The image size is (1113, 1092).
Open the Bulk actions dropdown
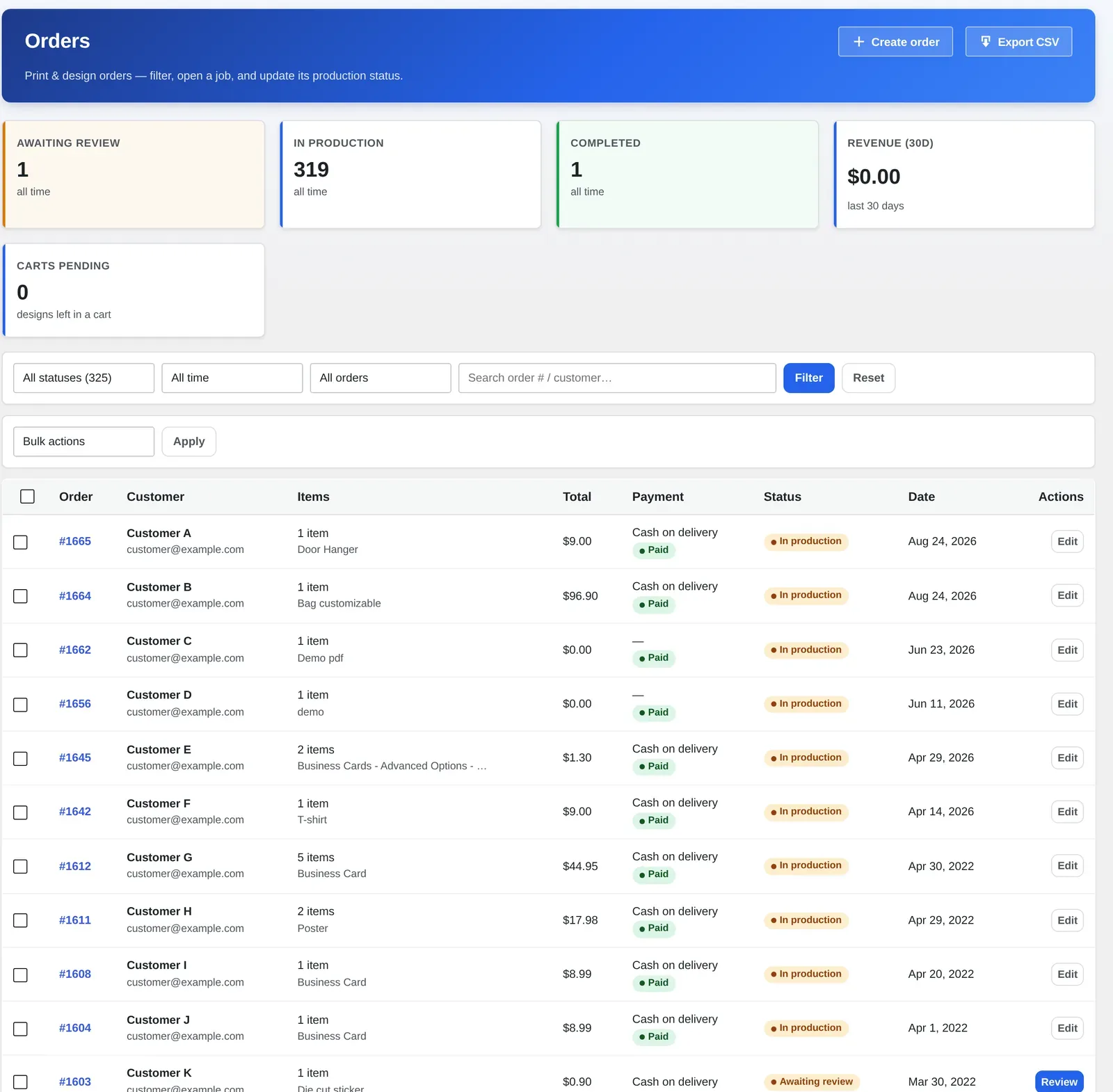(x=83, y=442)
